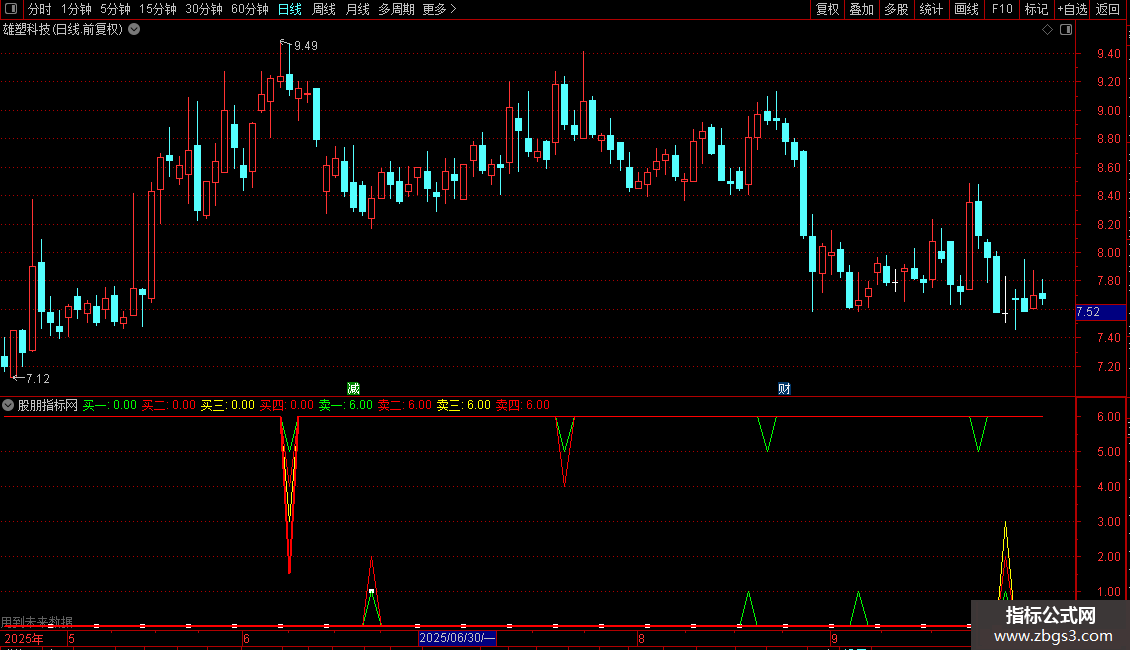Screen dimensions: 1130x650
Task: Click the 9.49 high price label
Action: [306, 45]
